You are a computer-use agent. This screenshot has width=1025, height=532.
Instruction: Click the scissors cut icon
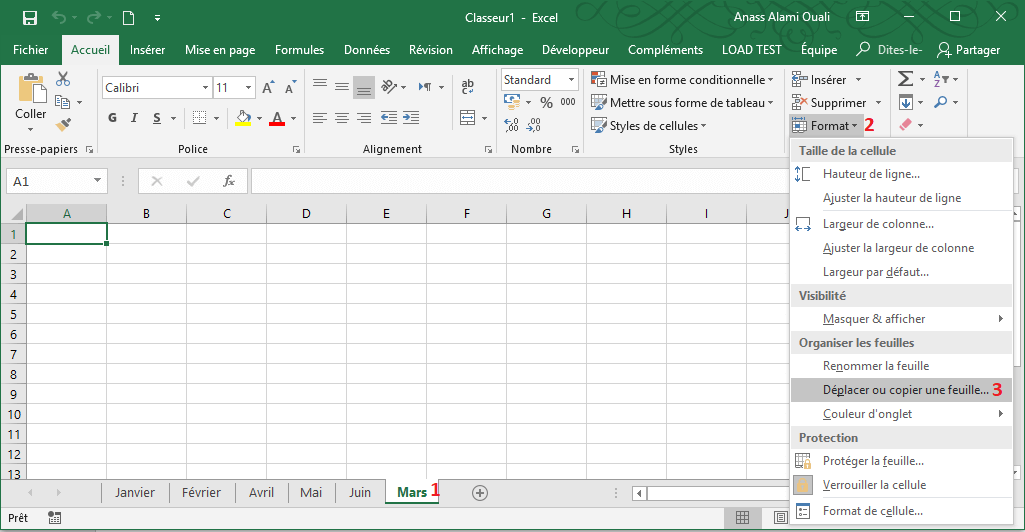click(x=63, y=79)
